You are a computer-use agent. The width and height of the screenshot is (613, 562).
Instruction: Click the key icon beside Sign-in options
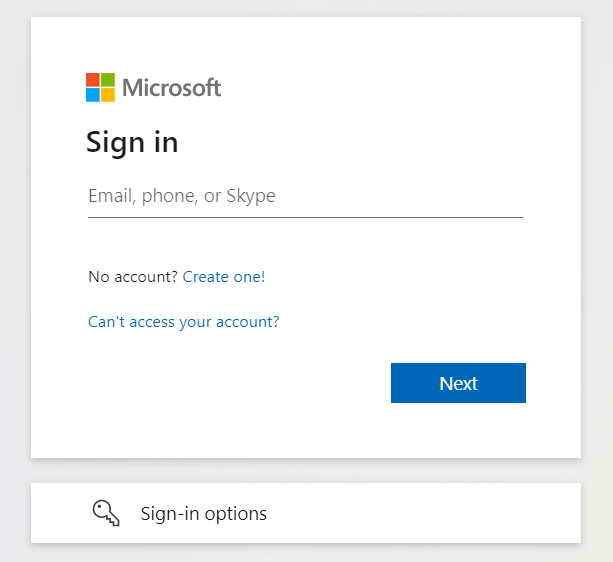pos(106,513)
